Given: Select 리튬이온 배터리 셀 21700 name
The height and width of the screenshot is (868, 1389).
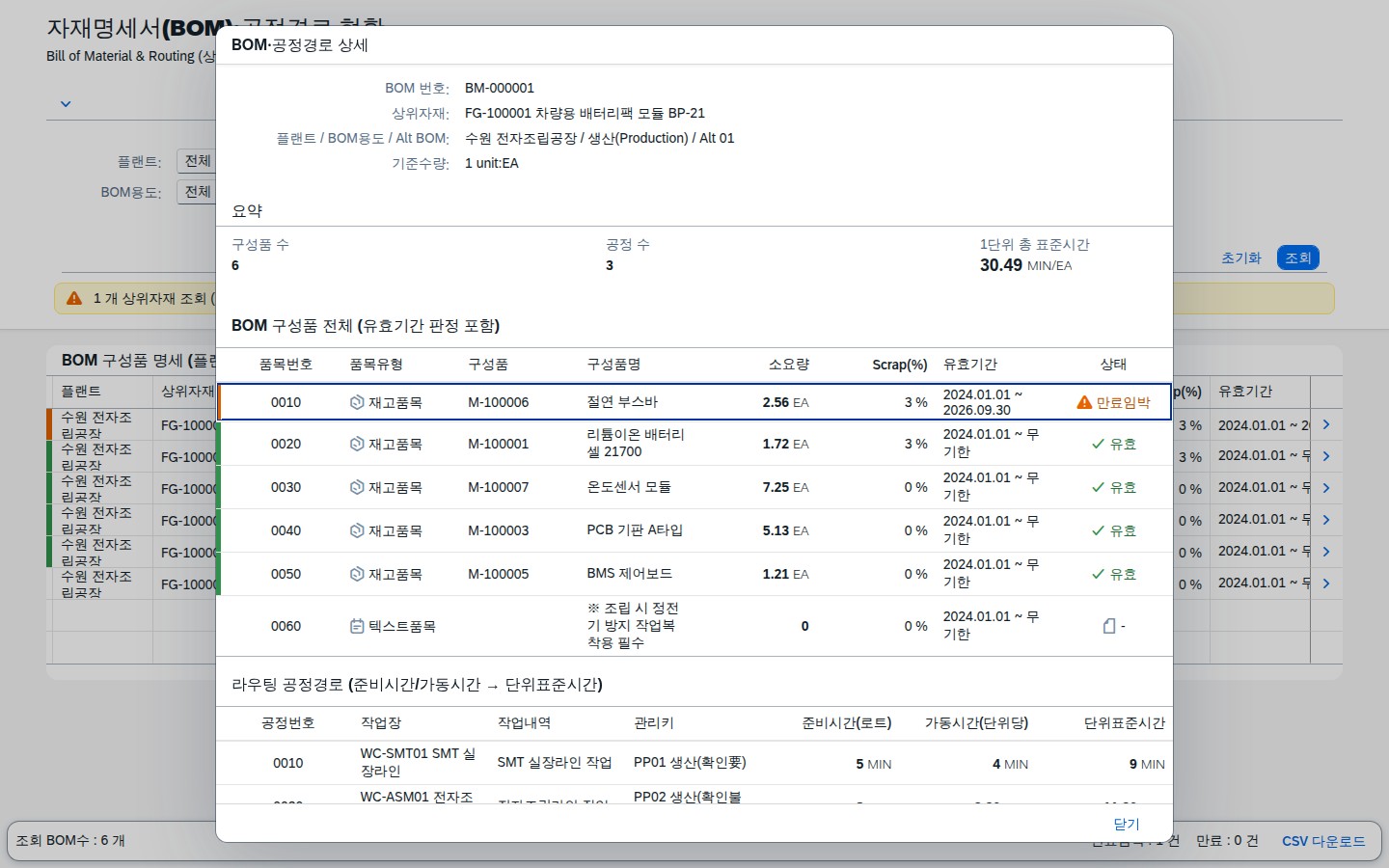Looking at the screenshot, I should pyautogui.click(x=636, y=444).
